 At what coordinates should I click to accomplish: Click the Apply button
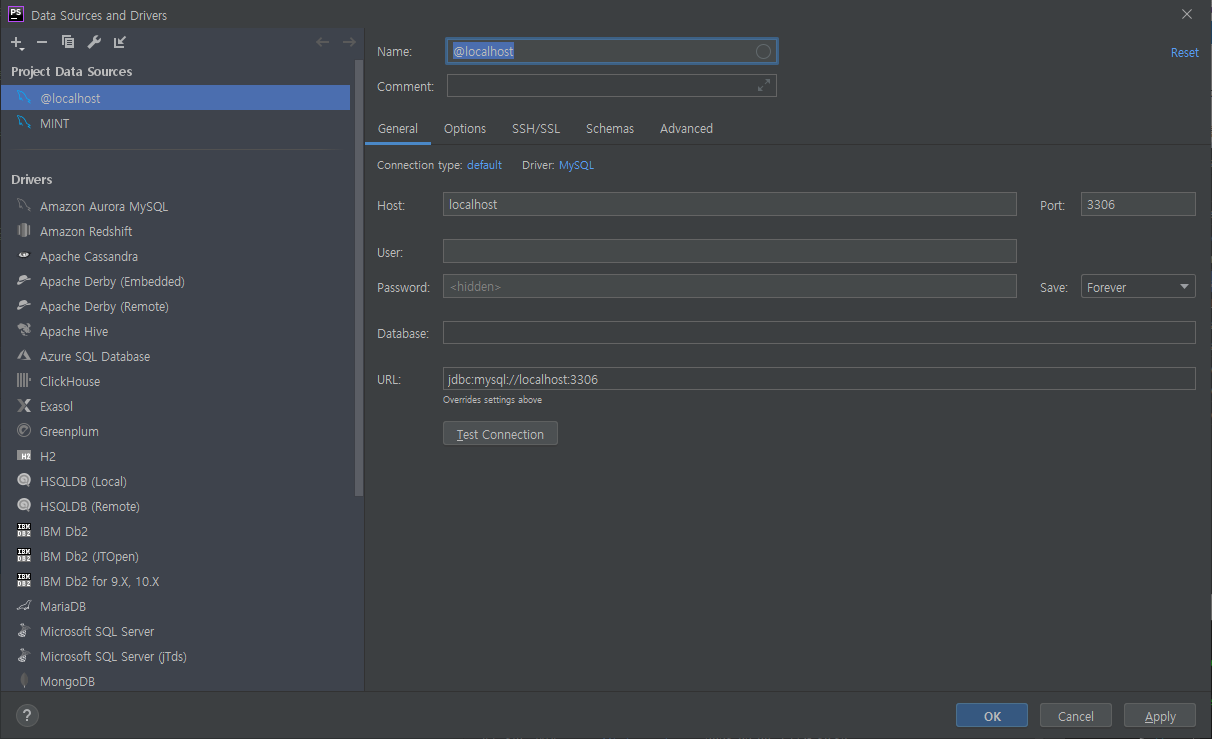pyautogui.click(x=1160, y=716)
